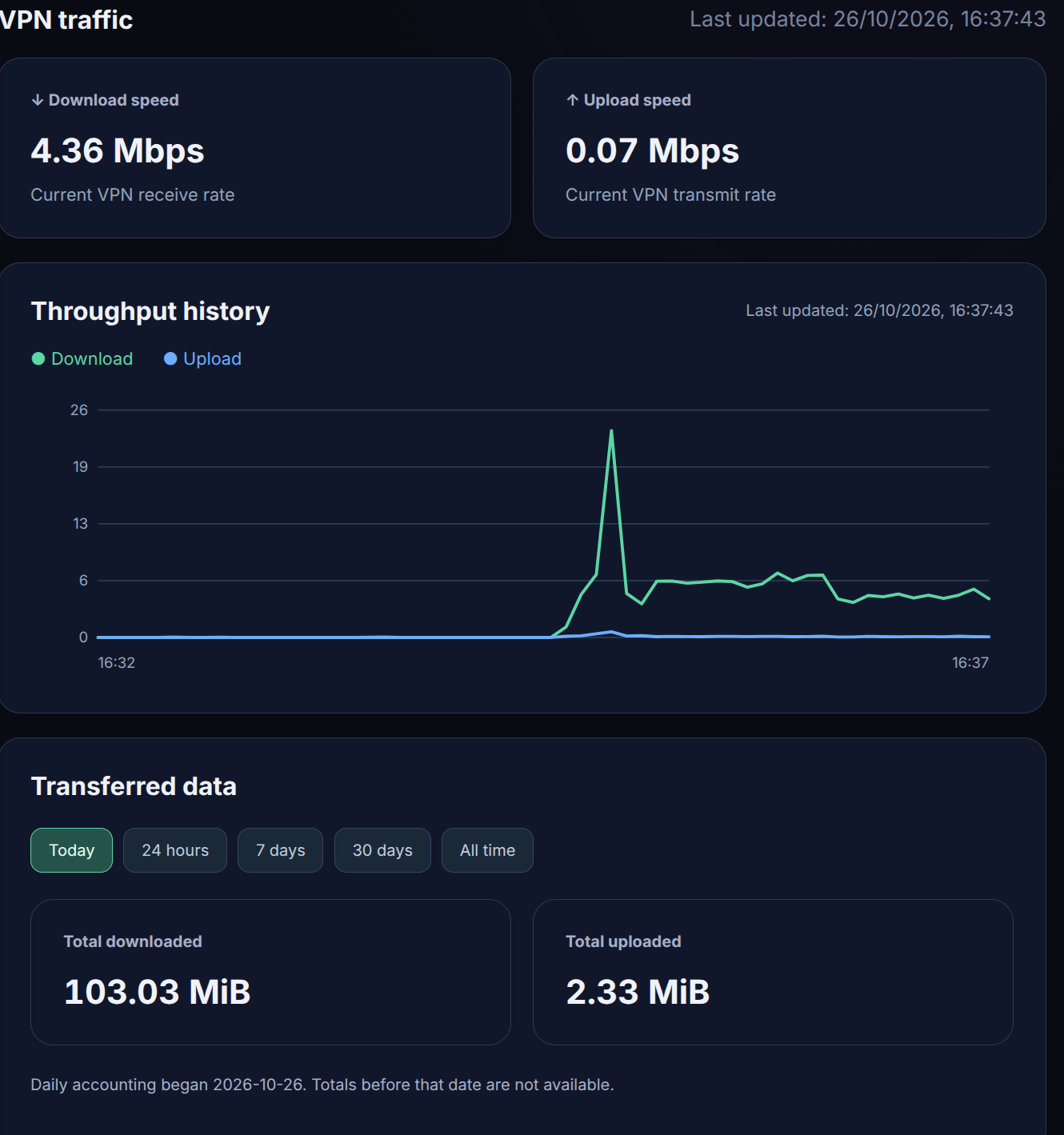Screen dimensions: 1064x1135
Task: Click the 4.36 Mbps download speed value
Action: pyautogui.click(x=118, y=150)
